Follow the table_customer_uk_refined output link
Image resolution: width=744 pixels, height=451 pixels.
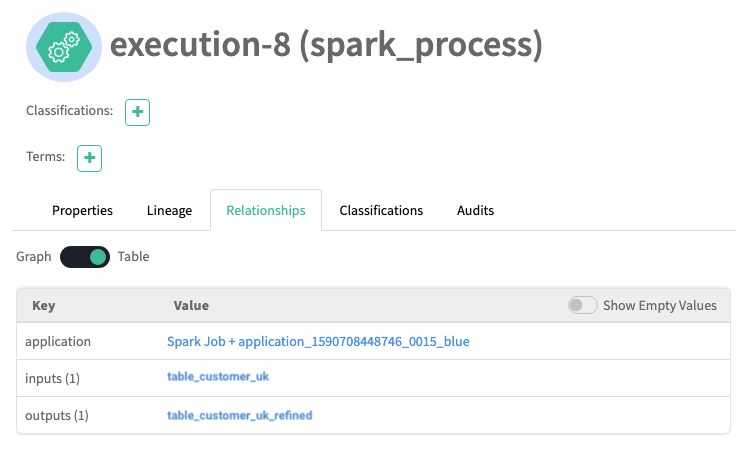(240, 415)
